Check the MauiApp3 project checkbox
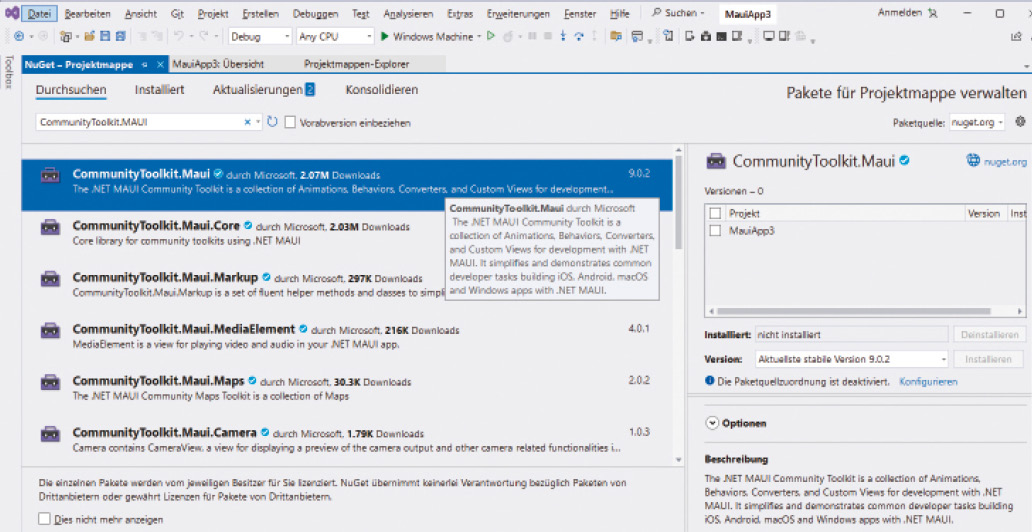The height and width of the screenshot is (532, 1032). (x=715, y=230)
